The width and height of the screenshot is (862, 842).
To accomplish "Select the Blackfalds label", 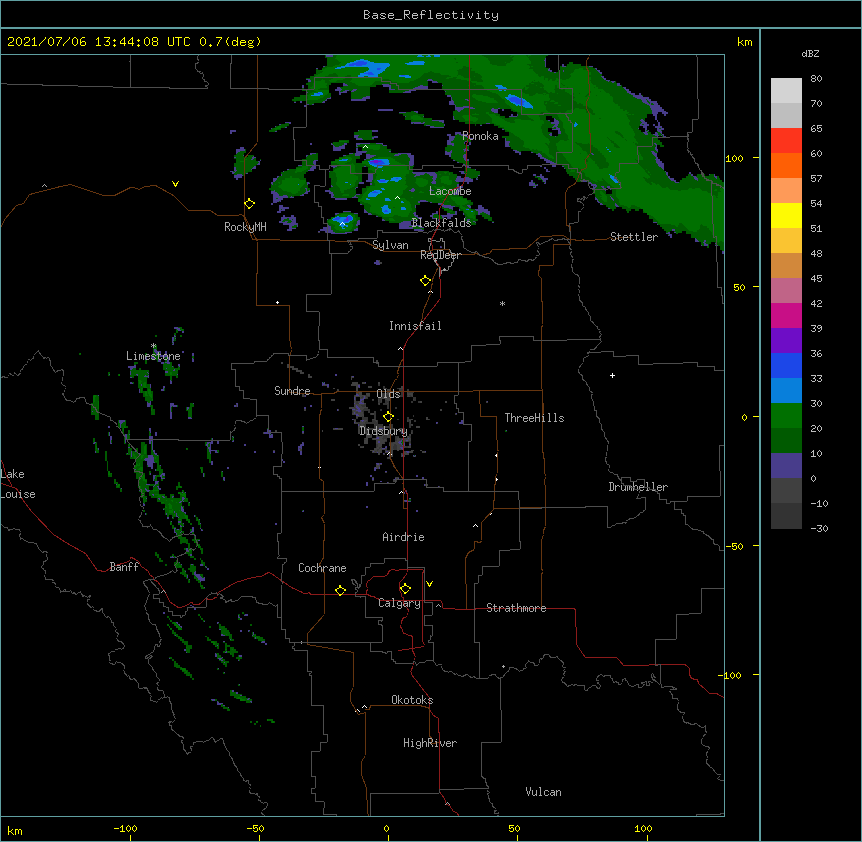I will point(441,223).
